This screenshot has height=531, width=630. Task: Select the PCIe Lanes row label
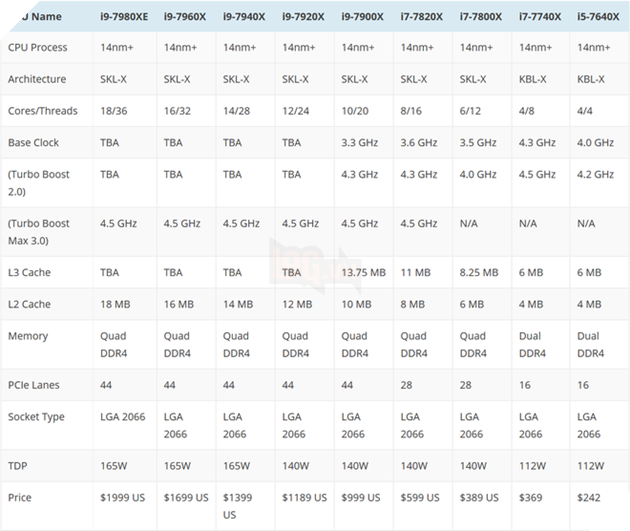tap(33, 384)
